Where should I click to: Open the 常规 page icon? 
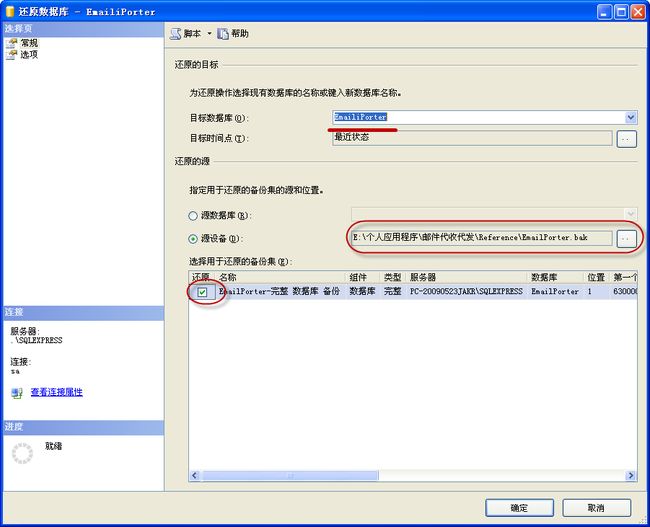click(x=11, y=43)
